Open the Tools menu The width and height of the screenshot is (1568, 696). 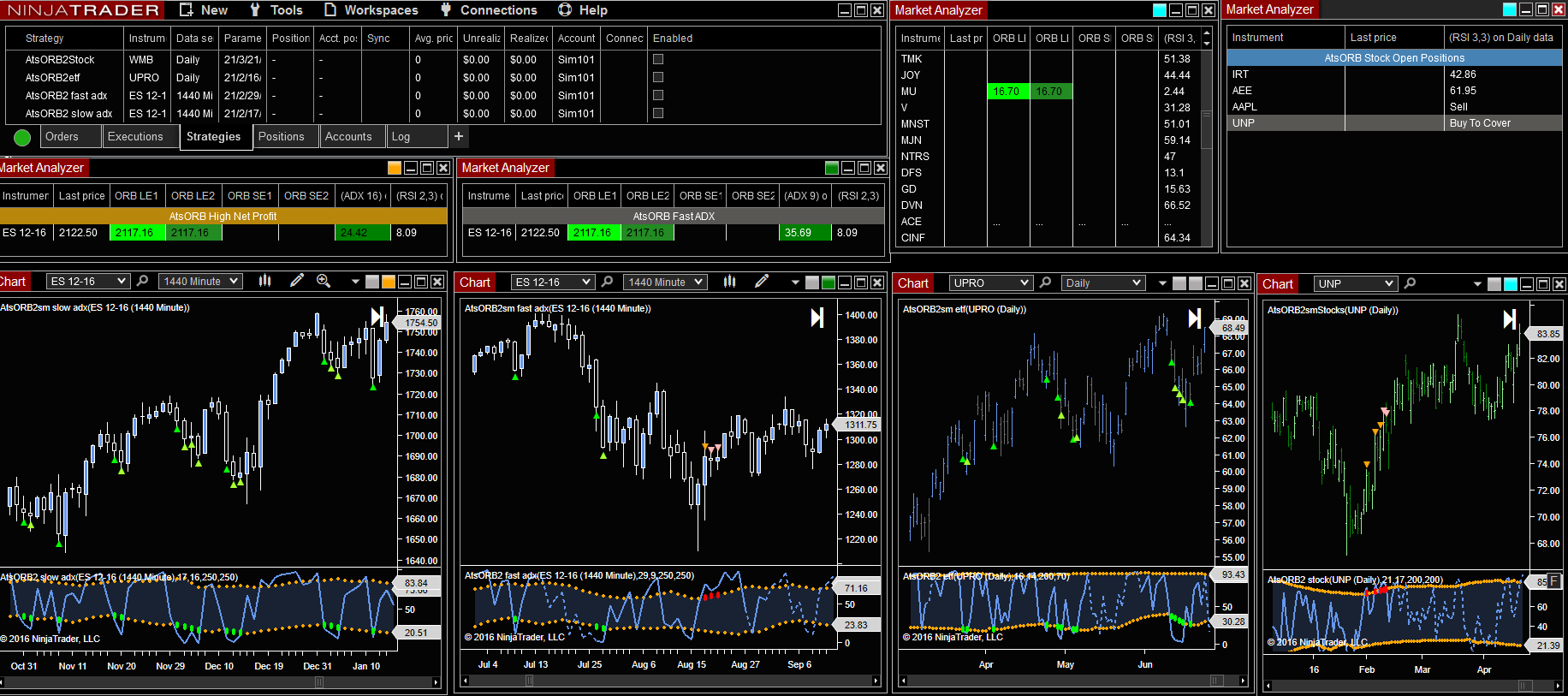tap(276, 10)
